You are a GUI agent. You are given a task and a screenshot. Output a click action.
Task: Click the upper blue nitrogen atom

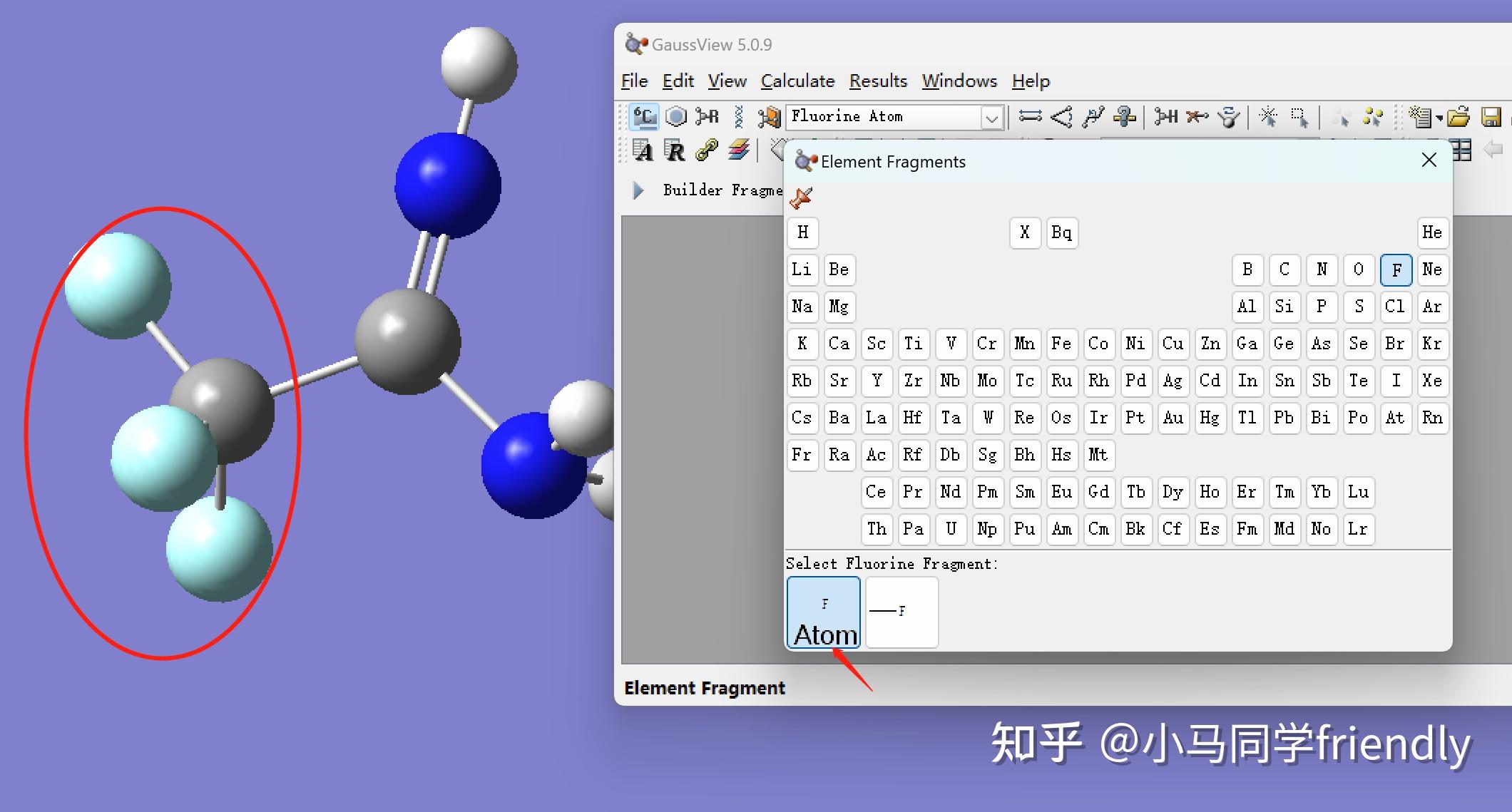click(448, 185)
